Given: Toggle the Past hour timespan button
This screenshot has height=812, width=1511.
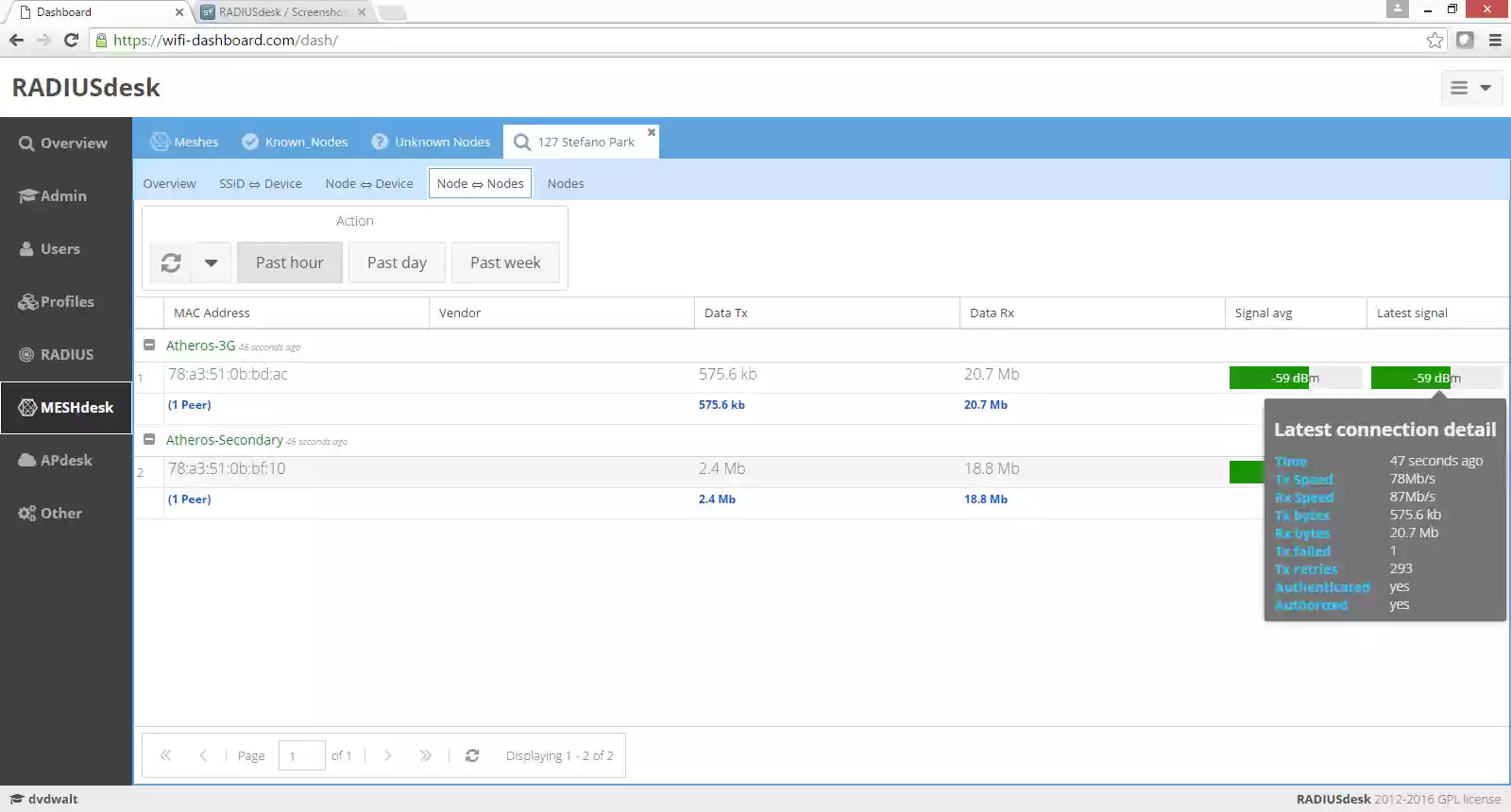Looking at the screenshot, I should point(289,262).
